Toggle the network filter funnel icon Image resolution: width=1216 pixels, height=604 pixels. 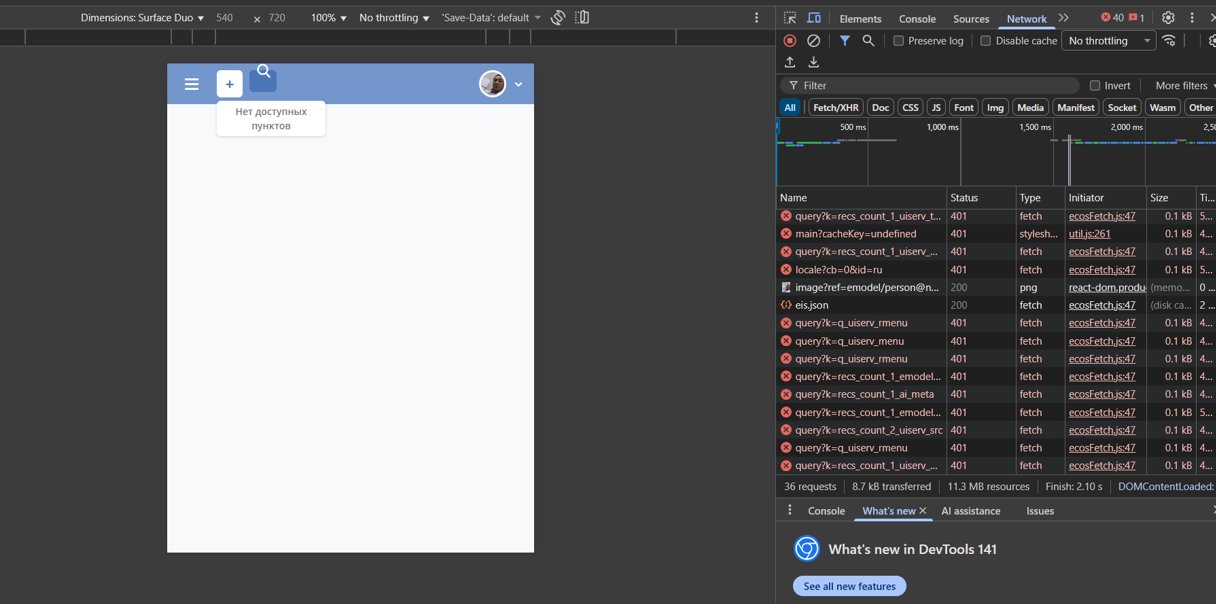844,41
